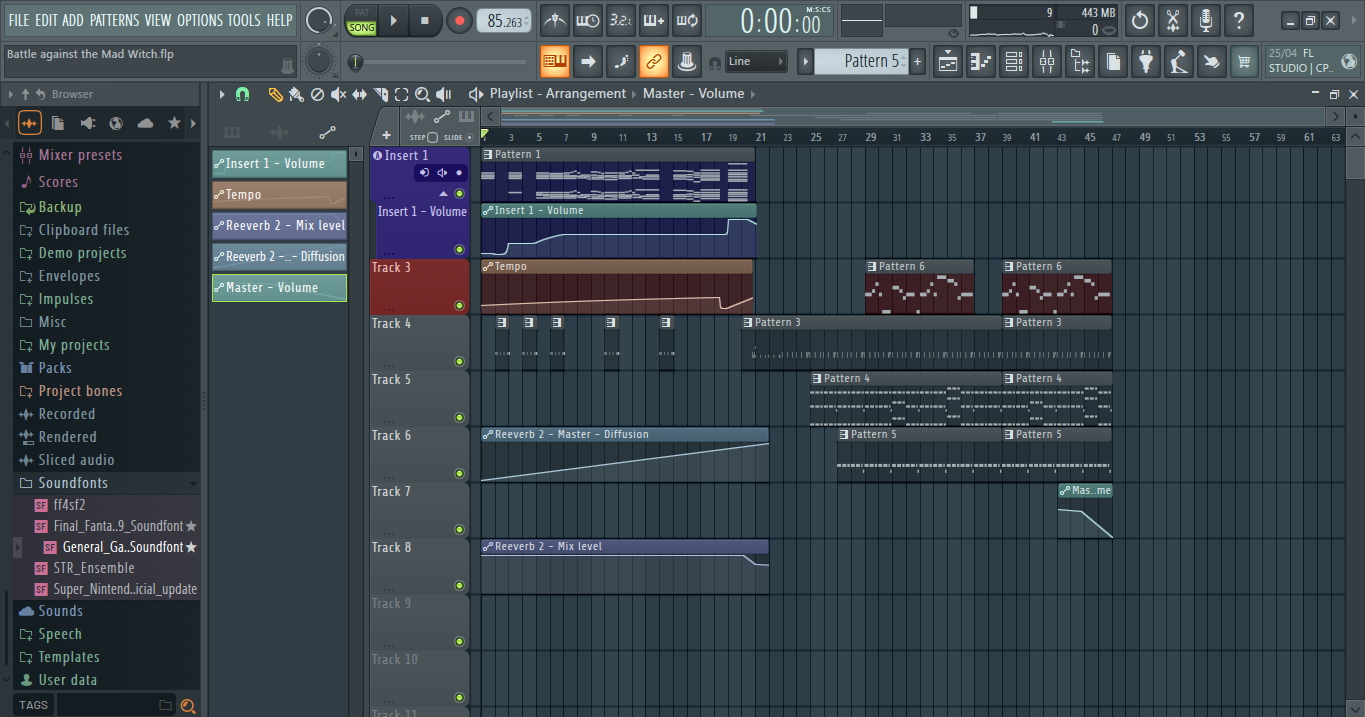Select the Draw pencil tool in Playlist
This screenshot has width=1365, height=717.
click(275, 94)
